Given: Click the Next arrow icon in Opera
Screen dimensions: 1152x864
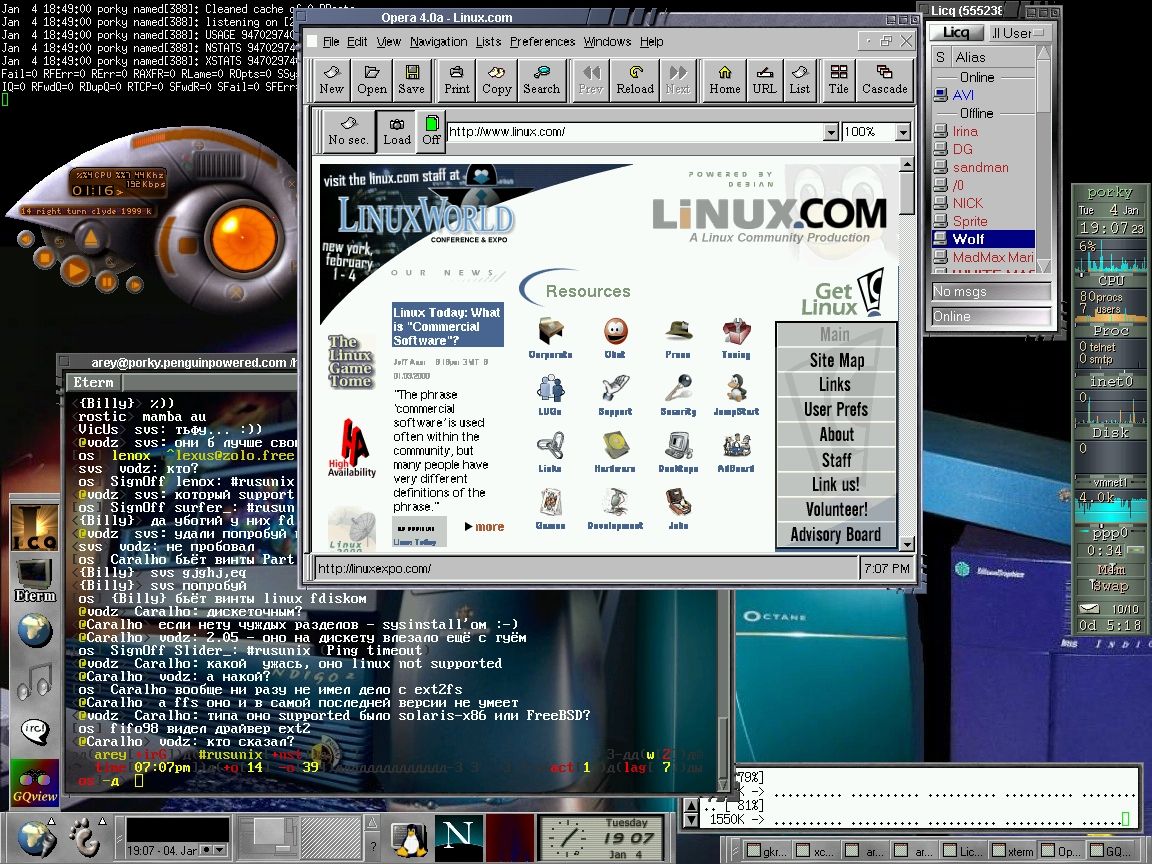Looking at the screenshot, I should pos(677,79).
